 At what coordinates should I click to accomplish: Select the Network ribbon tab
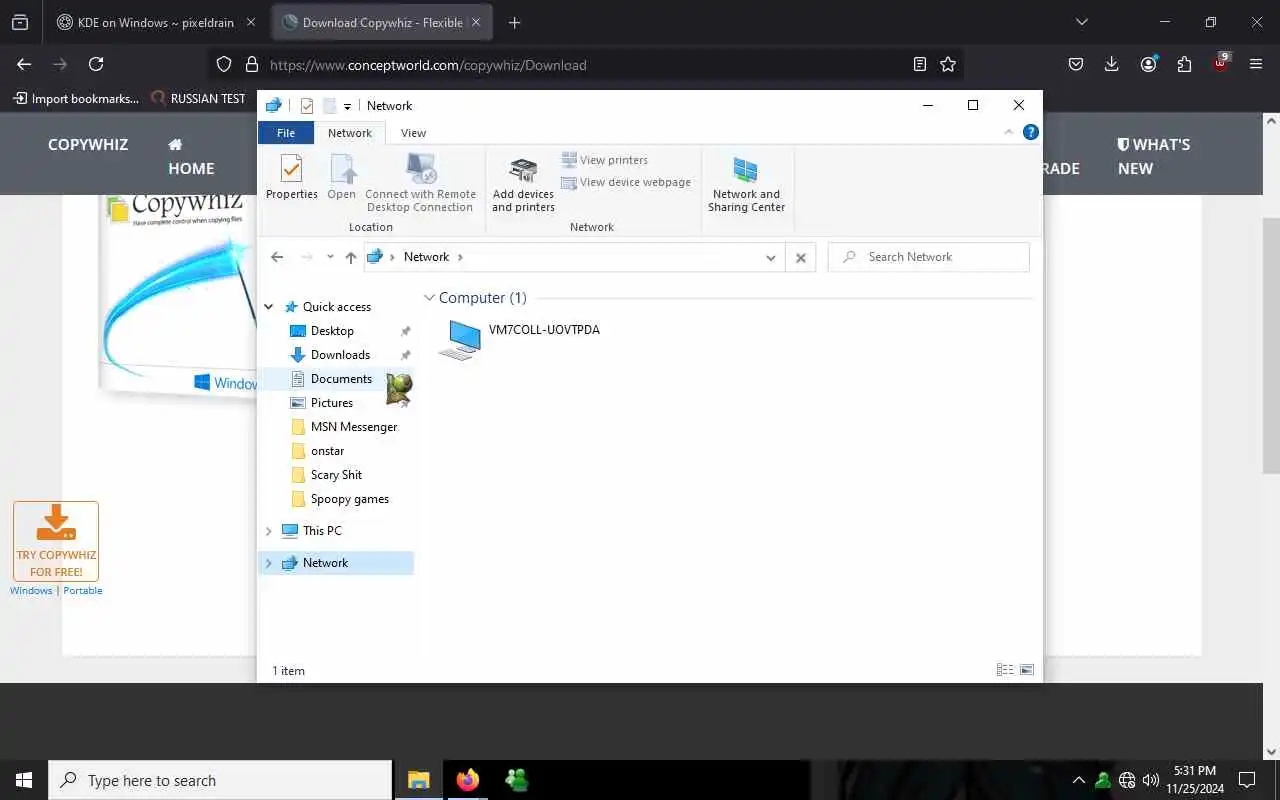coord(350,133)
